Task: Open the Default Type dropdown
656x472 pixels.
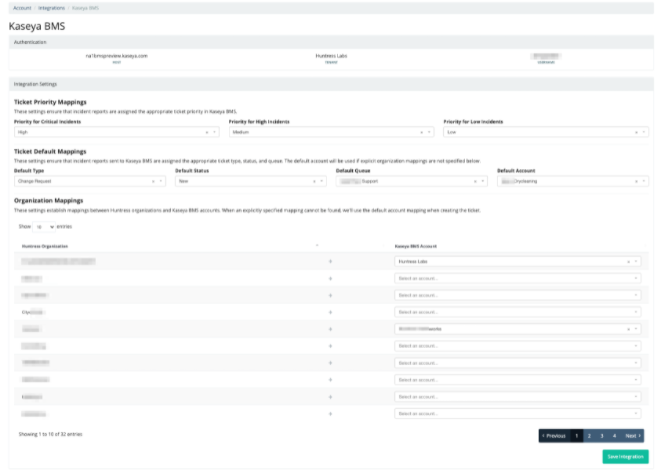Action: pos(90,181)
